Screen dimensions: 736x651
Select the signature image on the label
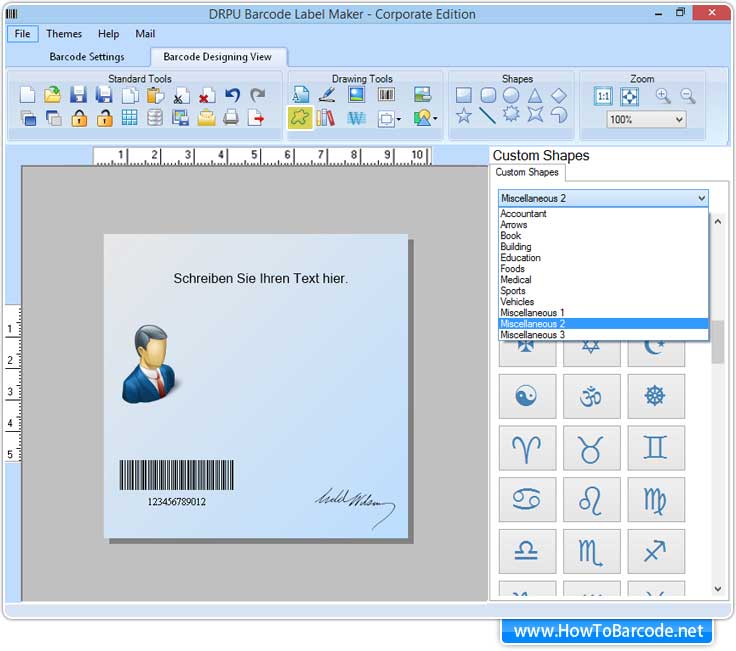point(355,507)
